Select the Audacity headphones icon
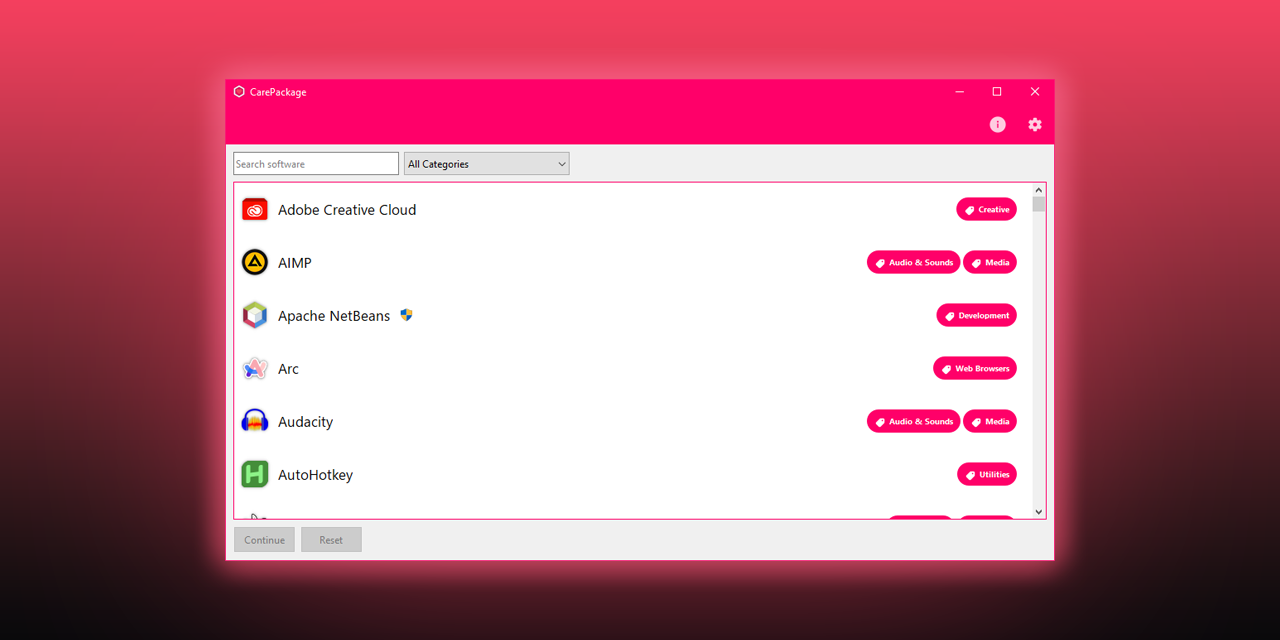This screenshot has height=640, width=1280. click(254, 421)
